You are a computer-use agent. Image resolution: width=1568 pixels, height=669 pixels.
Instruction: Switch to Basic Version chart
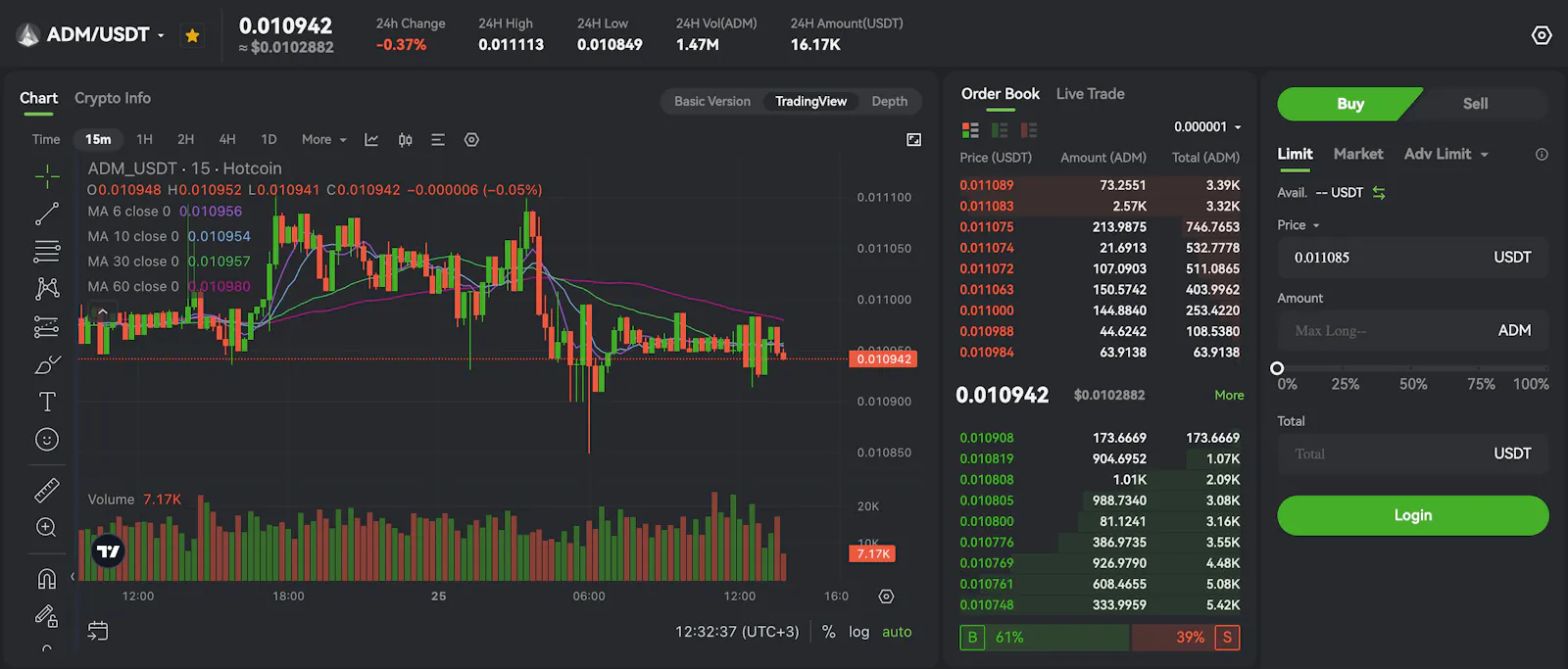pos(712,101)
